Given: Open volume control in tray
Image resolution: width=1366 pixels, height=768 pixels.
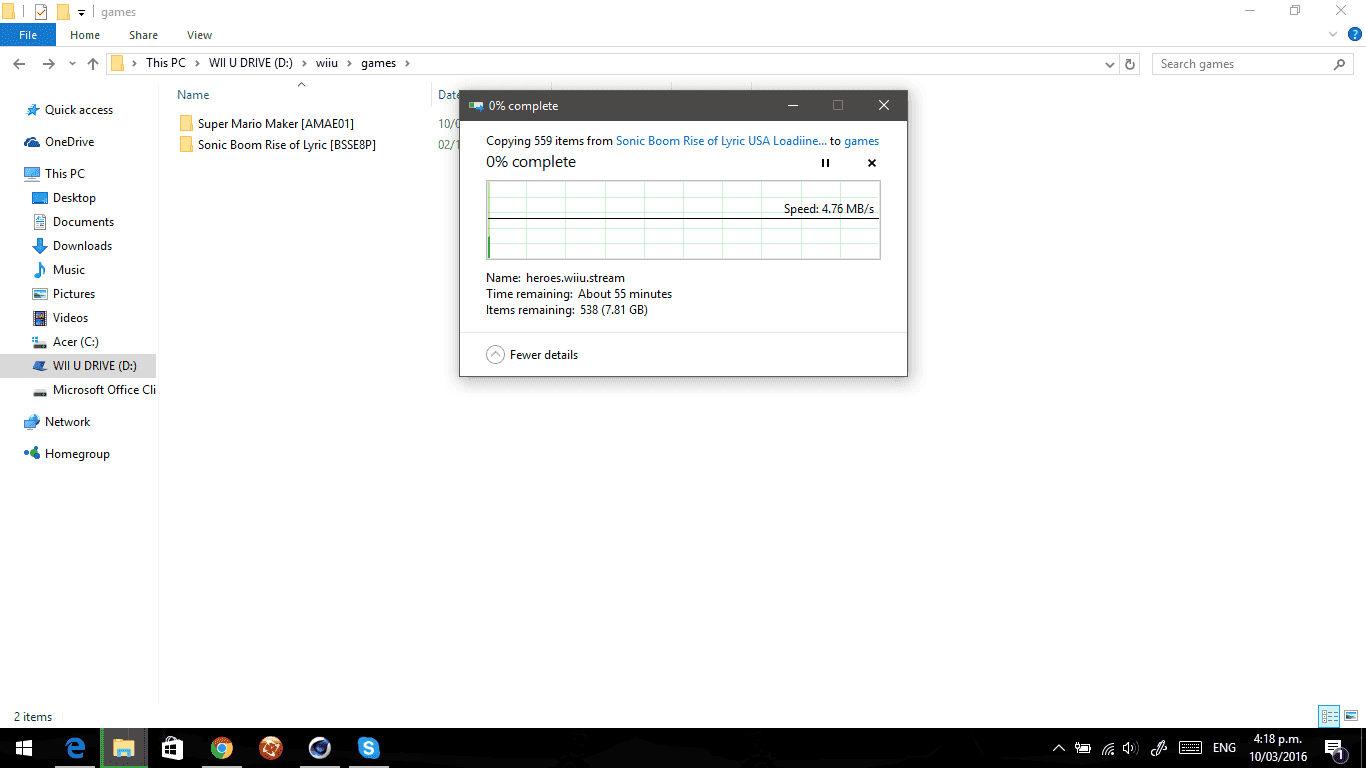Looking at the screenshot, I should (x=1131, y=748).
